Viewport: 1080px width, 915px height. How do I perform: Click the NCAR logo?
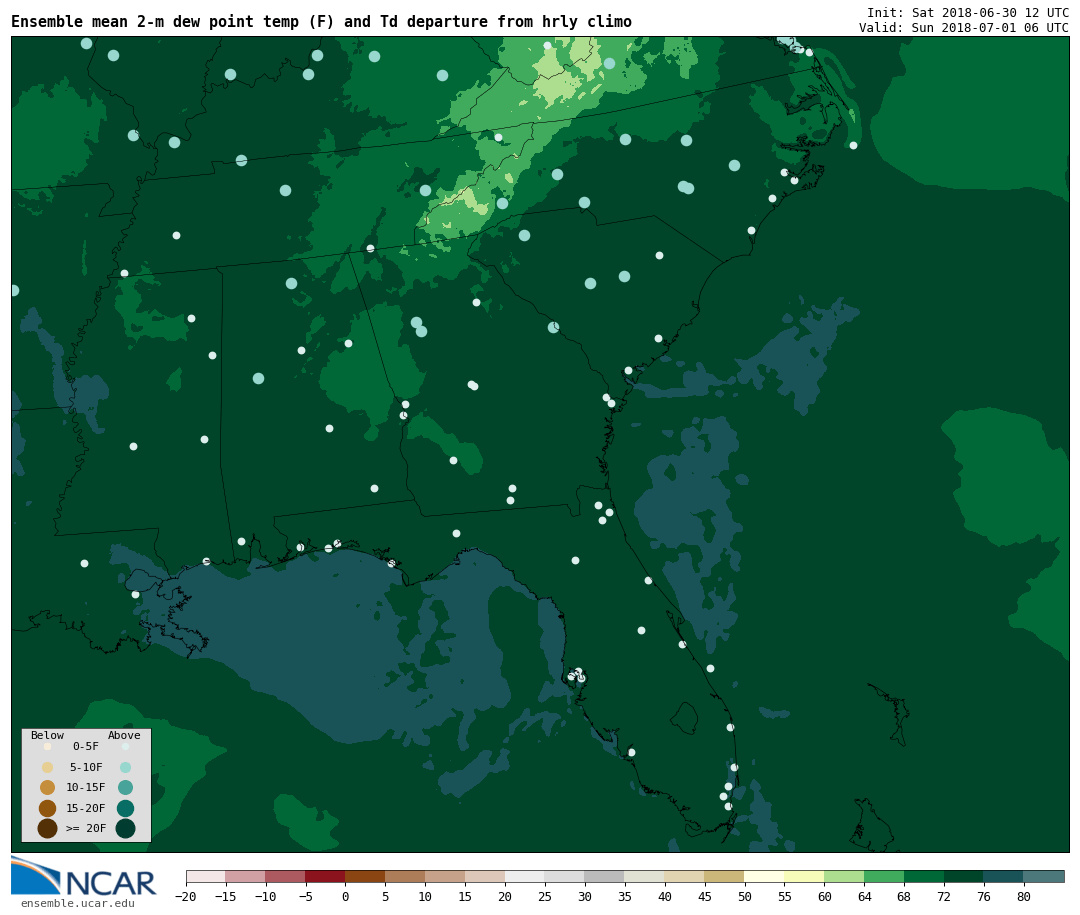point(83,876)
